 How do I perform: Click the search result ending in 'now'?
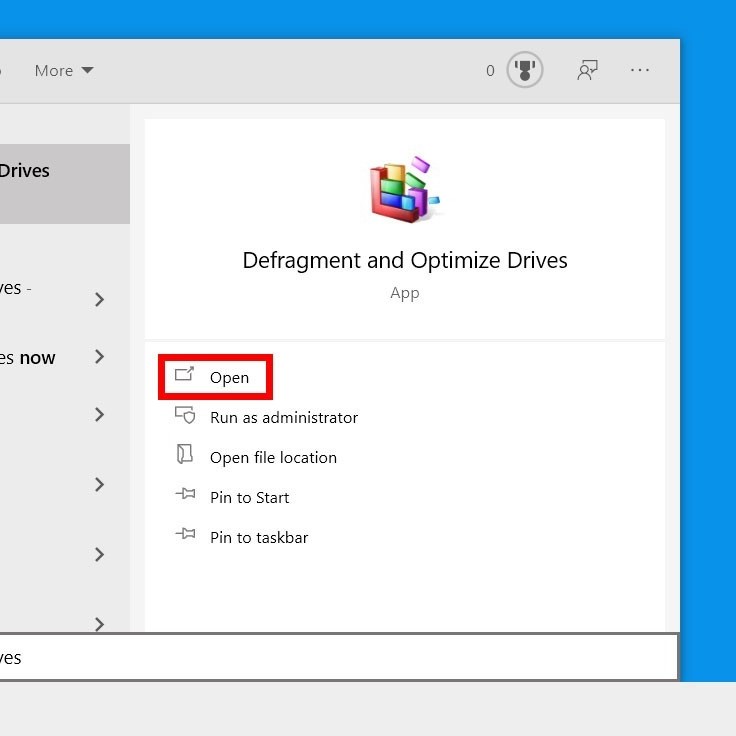click(x=28, y=358)
